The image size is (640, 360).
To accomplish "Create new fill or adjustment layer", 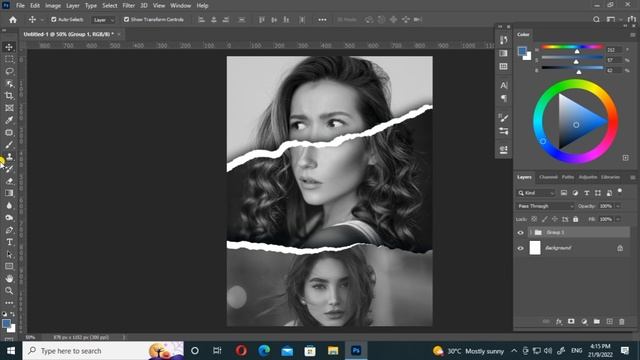I will (x=584, y=322).
